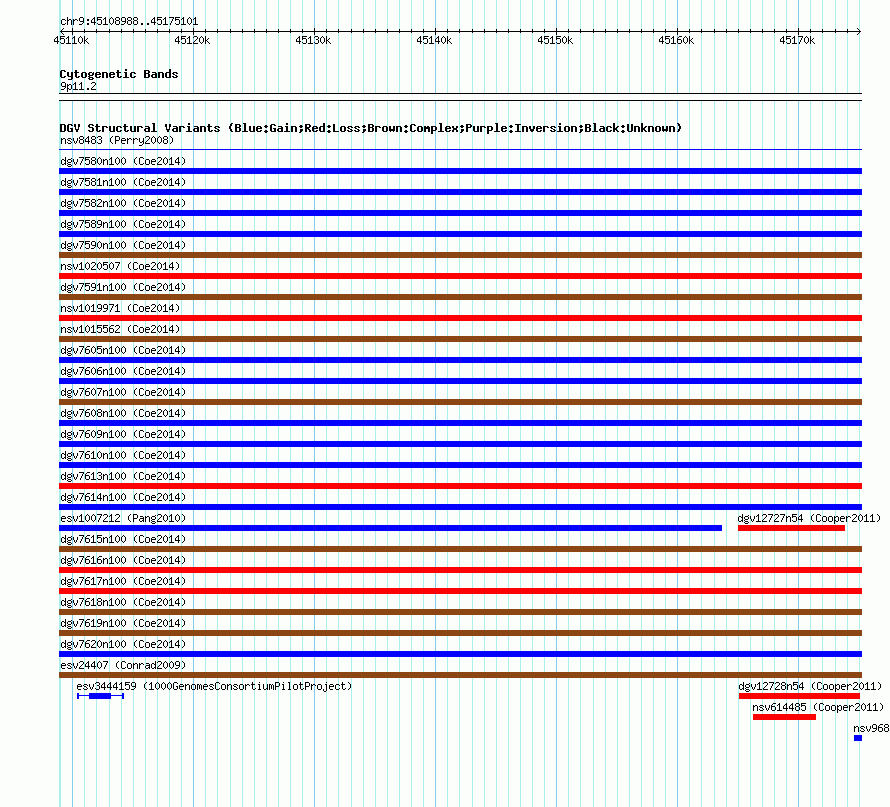The height and width of the screenshot is (807, 890).
Task: Select the nsv614485 (Cooper2011) label
Action: 818,707
